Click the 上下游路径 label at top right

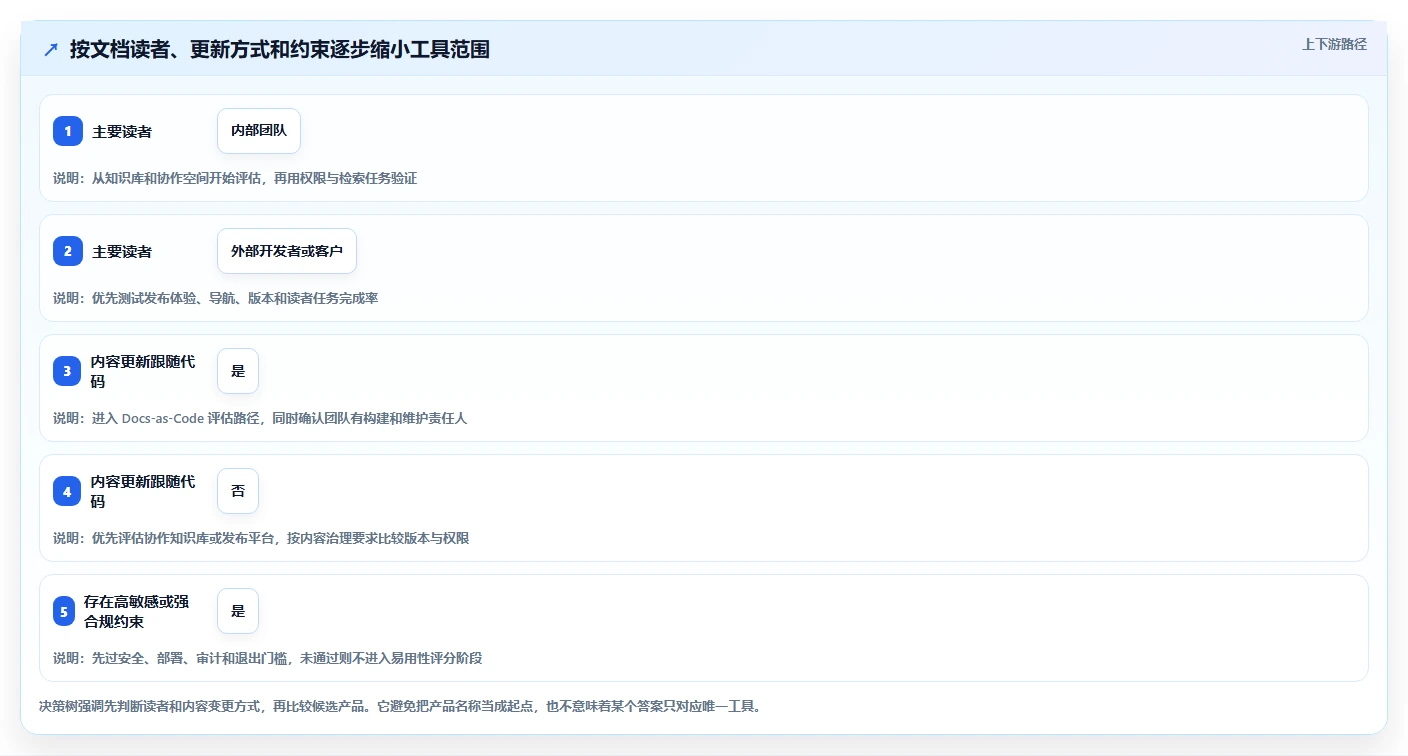1334,44
